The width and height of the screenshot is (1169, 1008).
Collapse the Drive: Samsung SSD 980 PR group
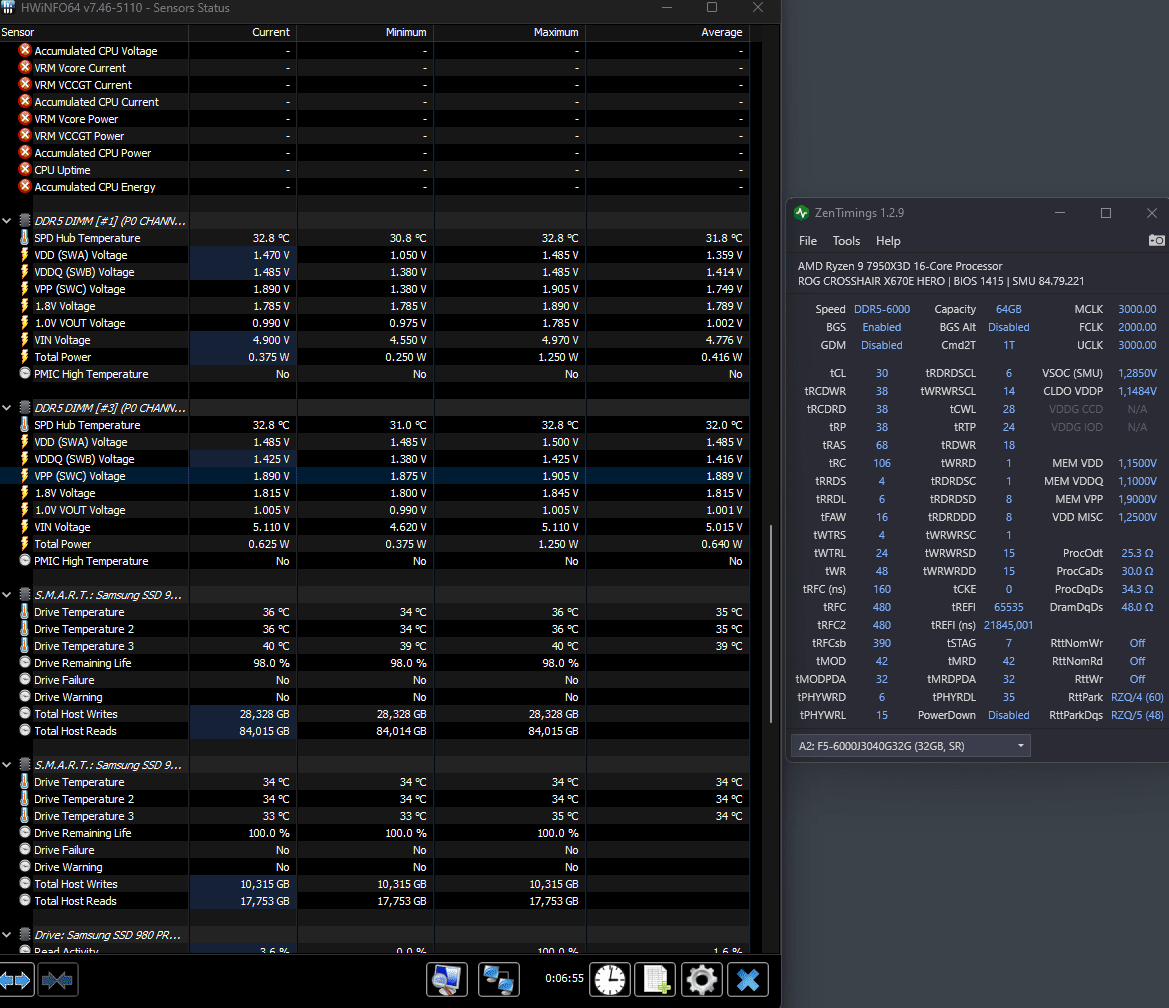[7, 935]
